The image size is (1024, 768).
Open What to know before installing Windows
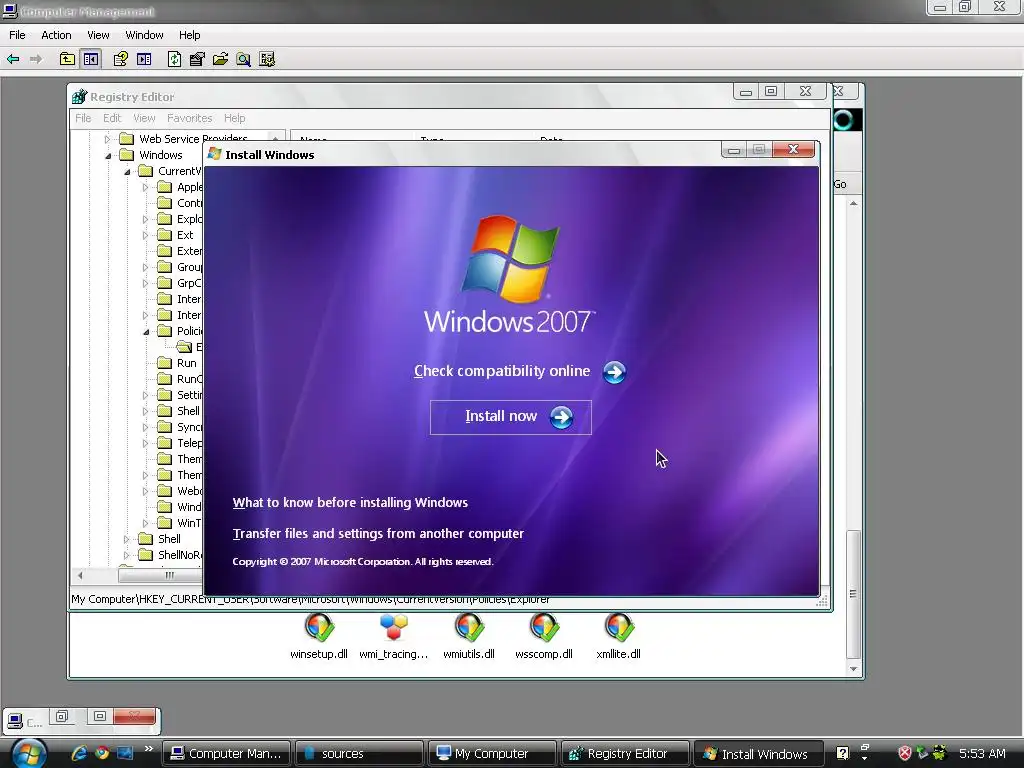pos(350,503)
